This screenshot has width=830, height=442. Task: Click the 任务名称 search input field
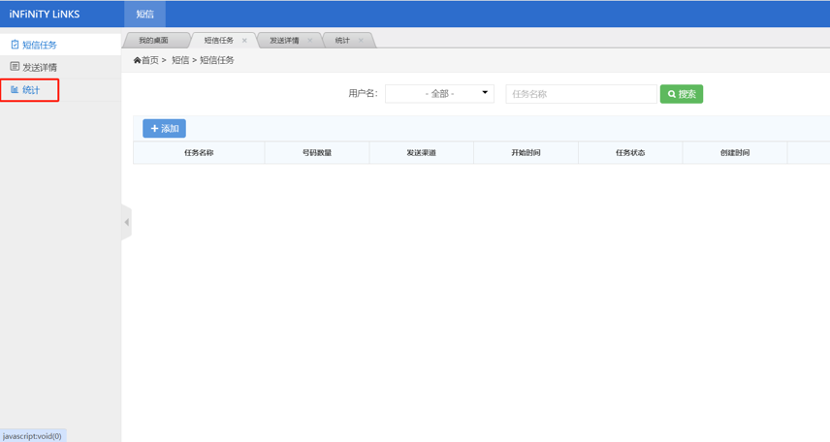pos(580,94)
